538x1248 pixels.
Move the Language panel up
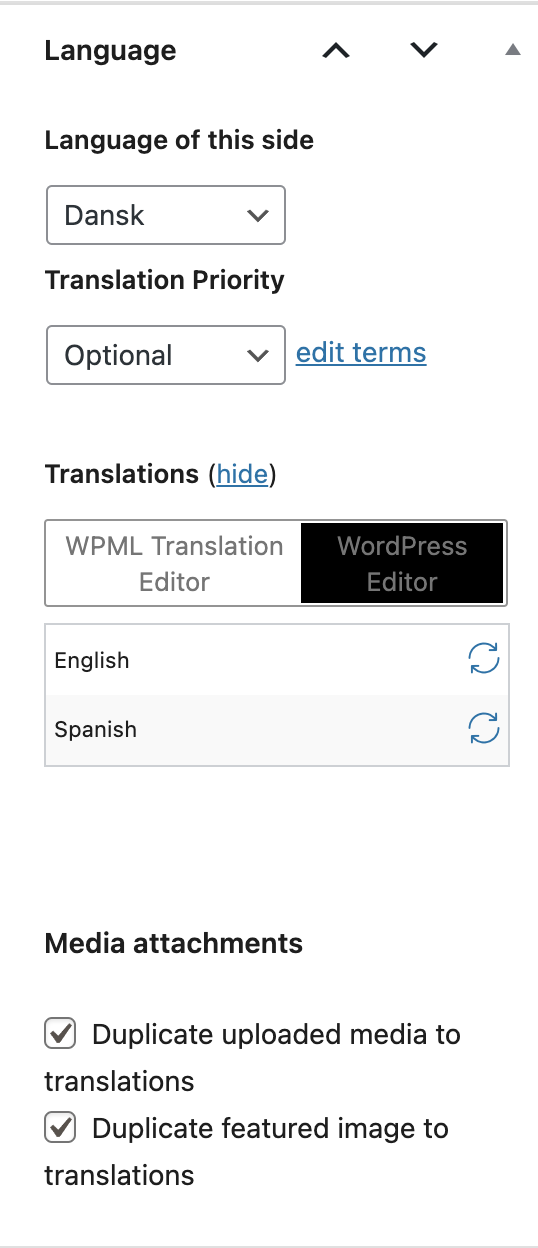[336, 50]
